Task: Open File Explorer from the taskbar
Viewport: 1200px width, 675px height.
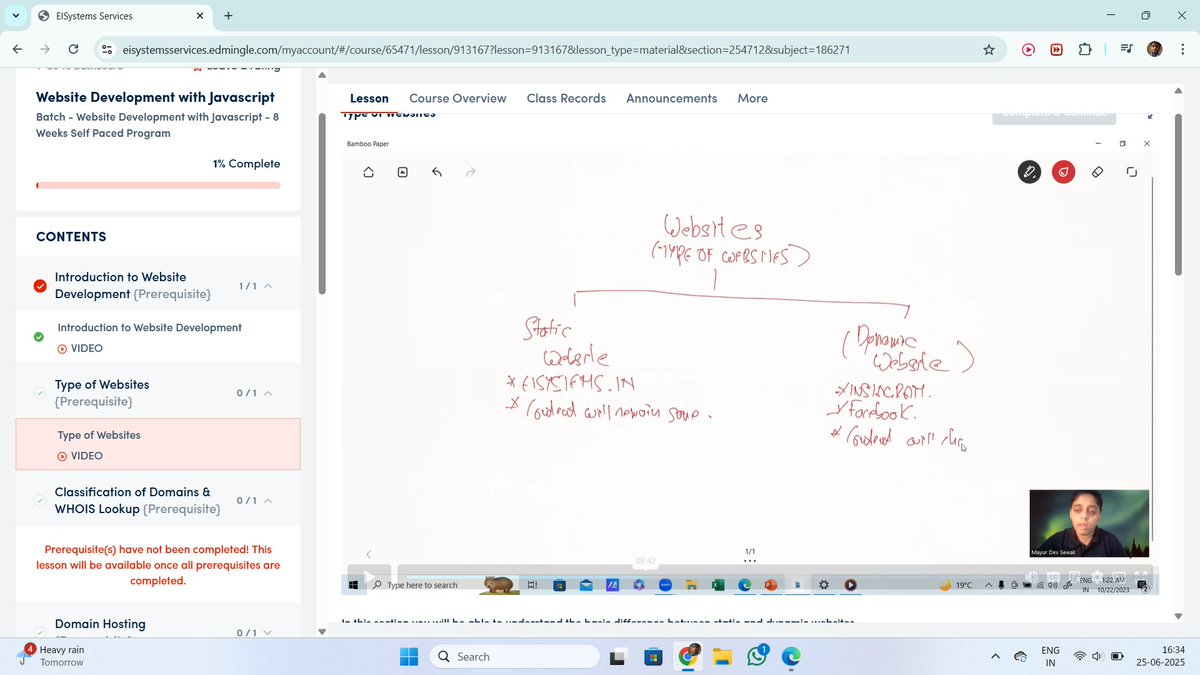Action: pyautogui.click(x=722, y=656)
